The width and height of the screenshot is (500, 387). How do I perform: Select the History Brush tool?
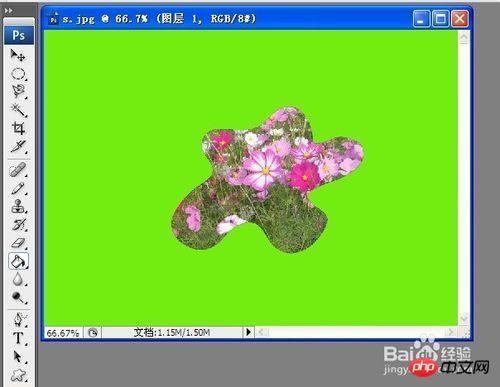[18, 225]
